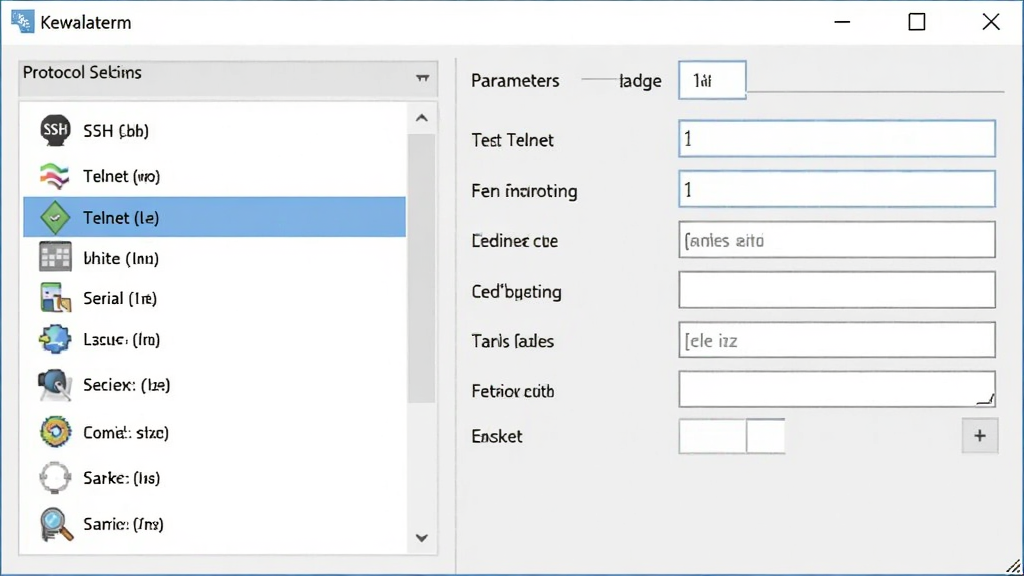The height and width of the screenshot is (576, 1024).
Task: Click the protocol list scroll-up arrow
Action: pos(422,118)
